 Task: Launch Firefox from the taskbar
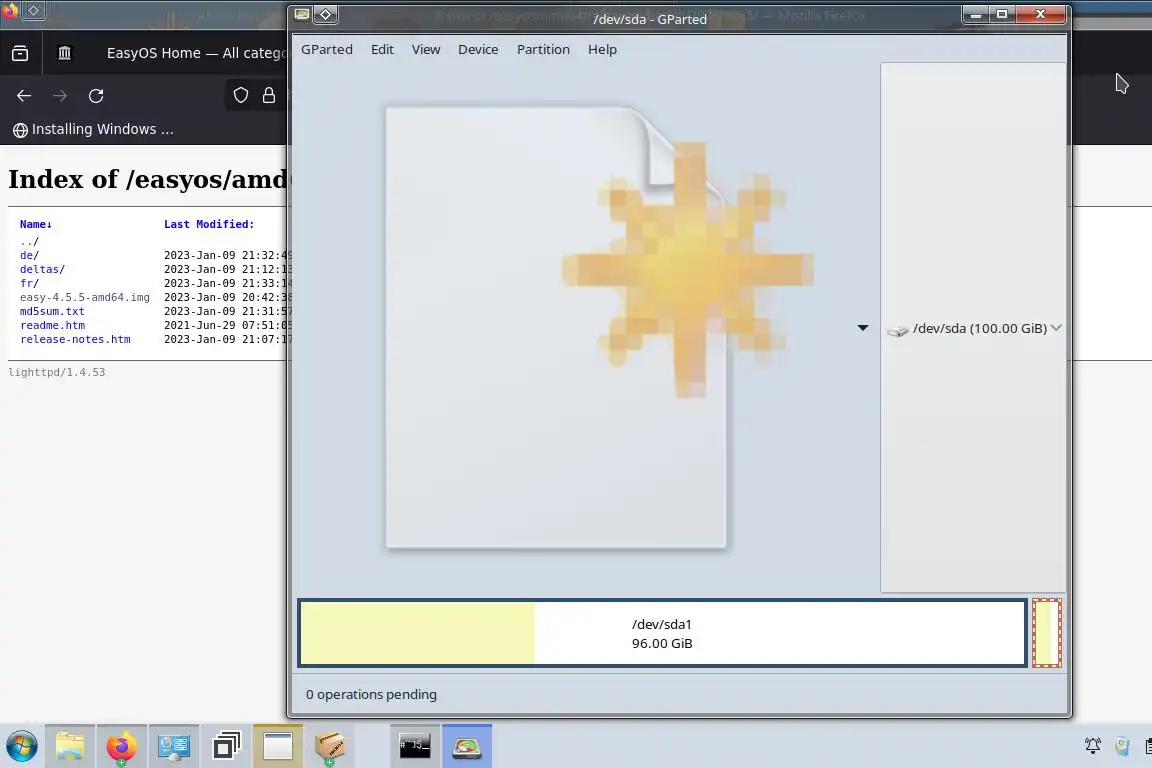(121, 747)
